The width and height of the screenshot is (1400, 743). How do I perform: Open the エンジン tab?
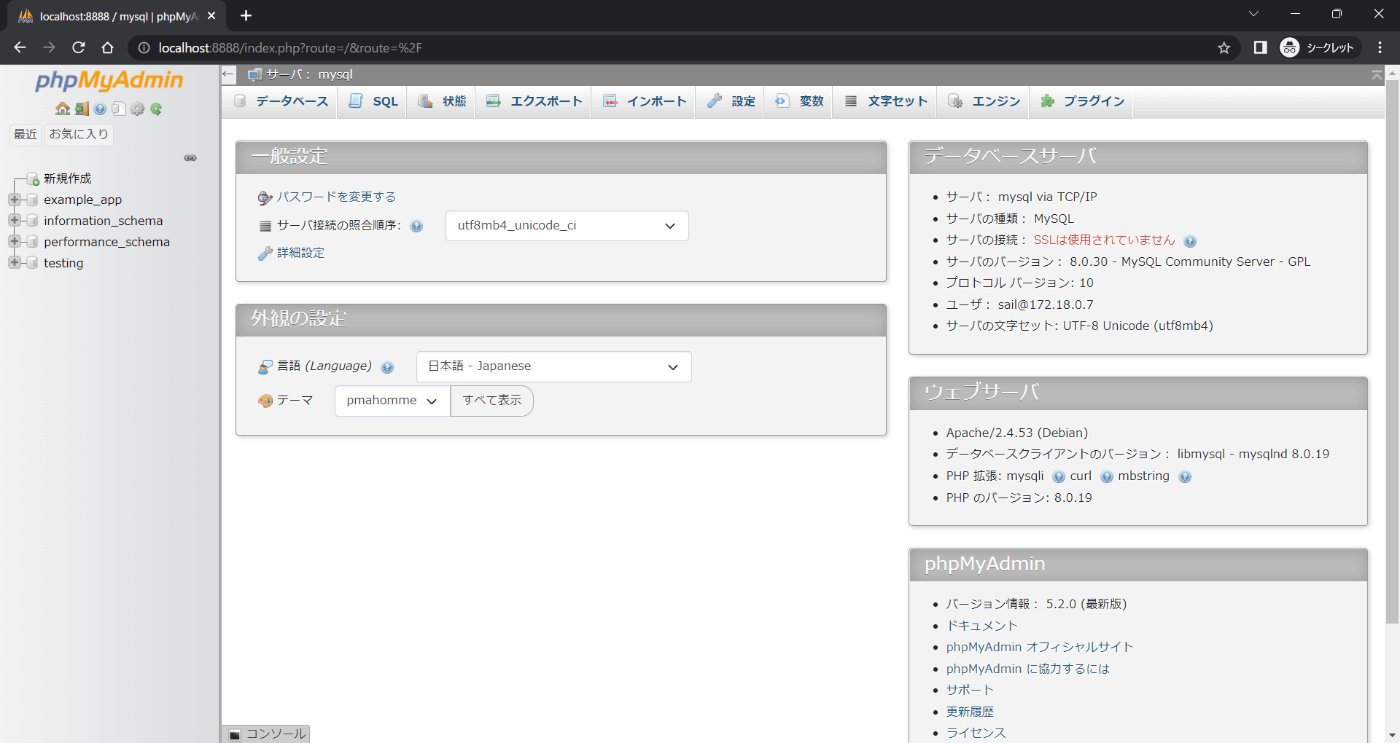click(x=984, y=102)
